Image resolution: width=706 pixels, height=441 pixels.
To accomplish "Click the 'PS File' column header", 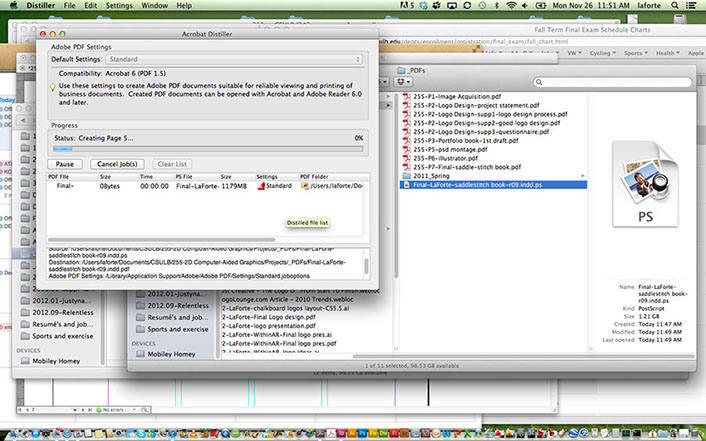I will click(x=184, y=177).
